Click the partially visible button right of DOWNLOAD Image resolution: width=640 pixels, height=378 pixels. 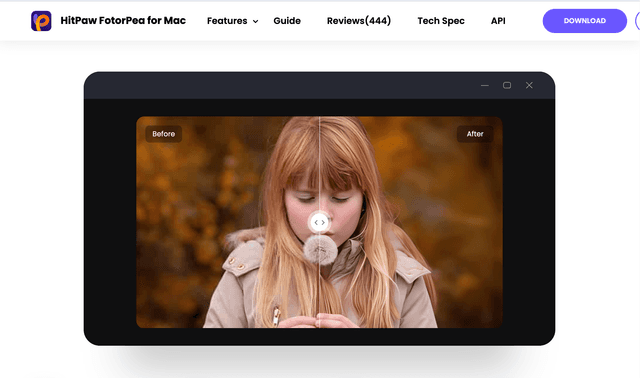coord(638,21)
